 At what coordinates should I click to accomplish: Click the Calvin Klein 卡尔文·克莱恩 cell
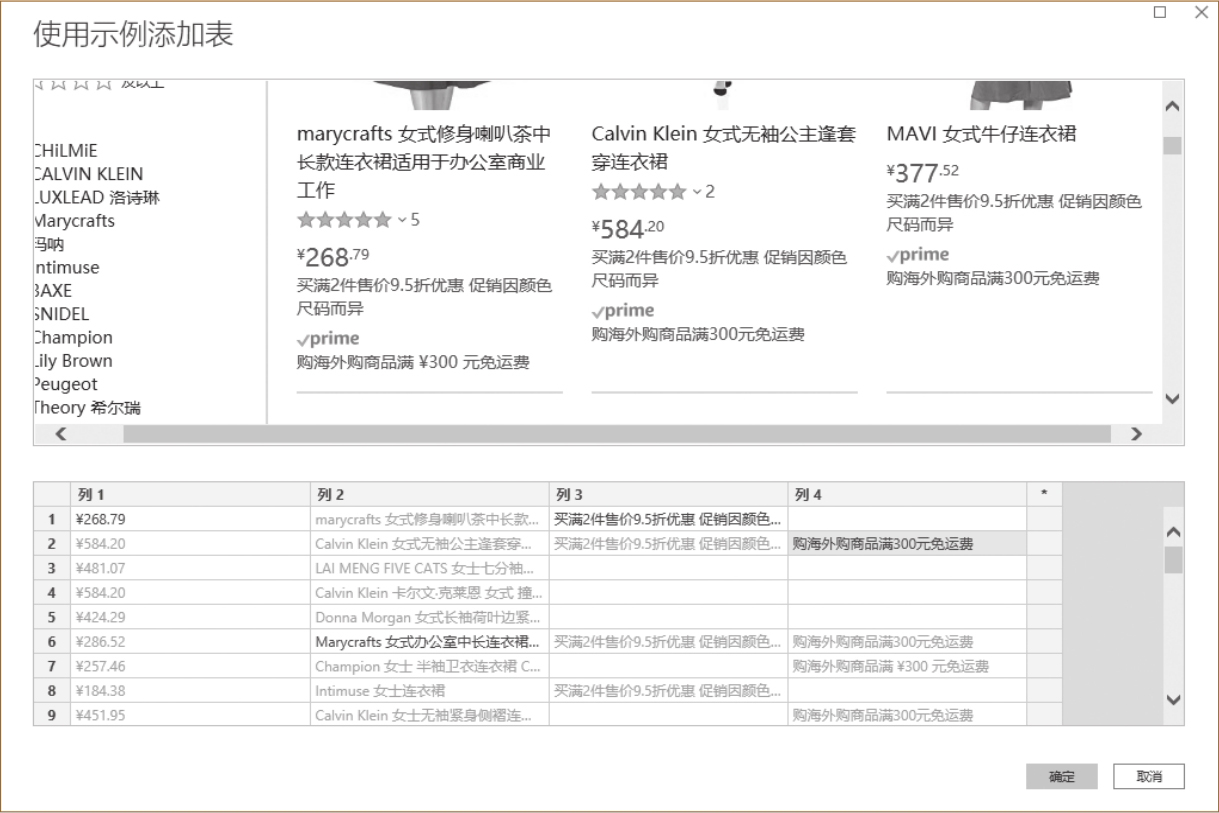tap(429, 593)
